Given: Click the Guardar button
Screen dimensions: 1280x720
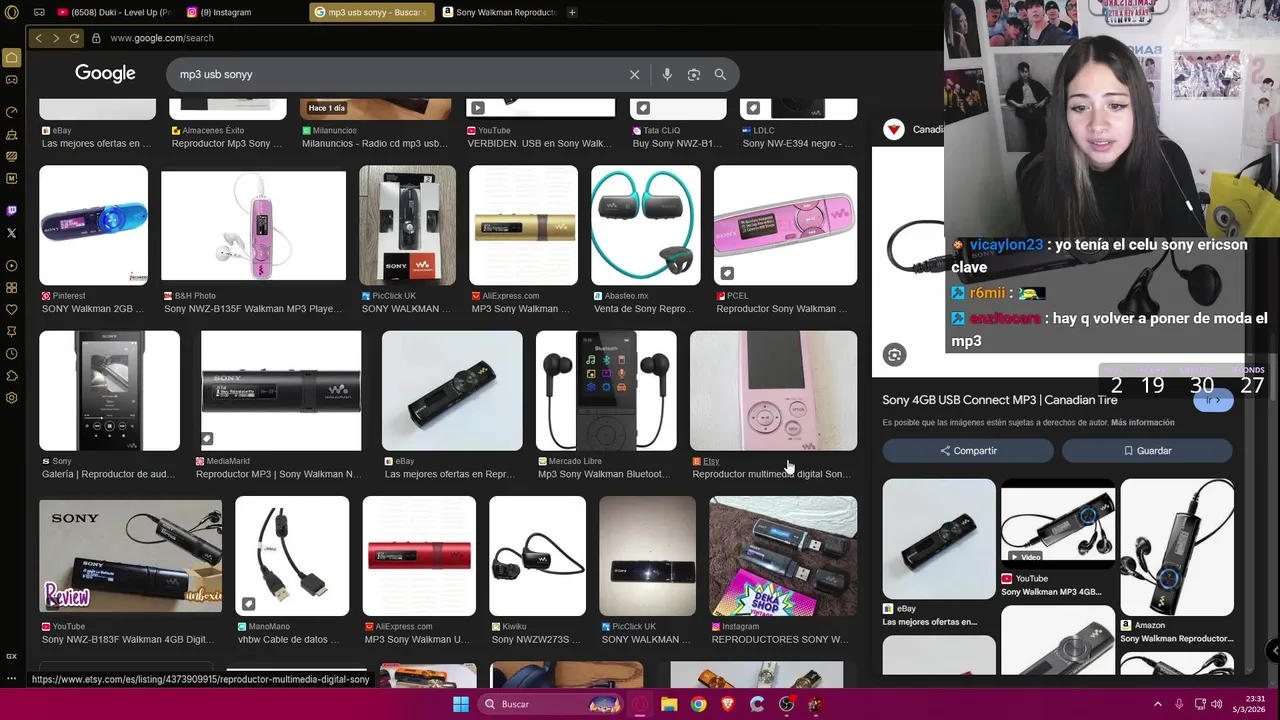Looking at the screenshot, I should point(1147,451).
